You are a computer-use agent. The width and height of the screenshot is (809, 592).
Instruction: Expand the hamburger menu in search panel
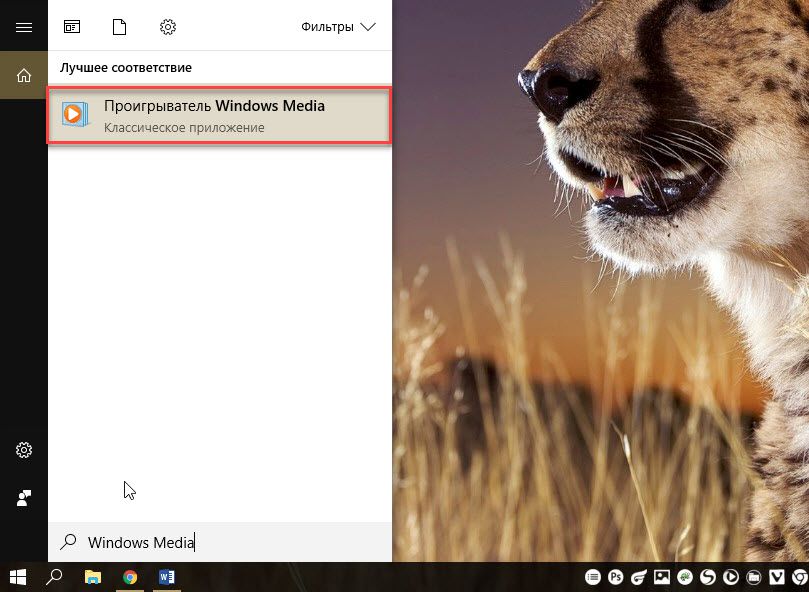point(24,27)
